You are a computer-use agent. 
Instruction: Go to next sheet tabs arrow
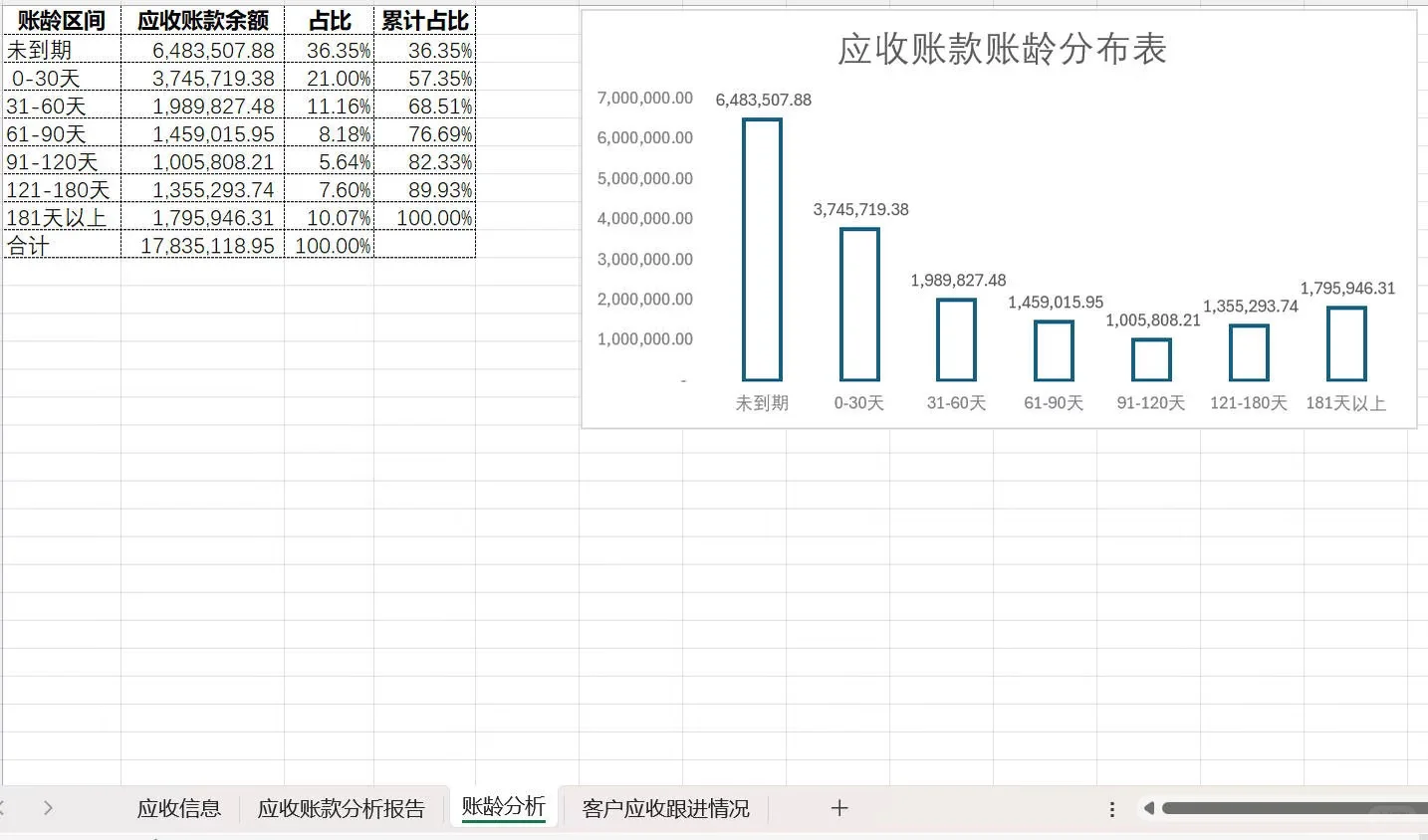(48, 808)
